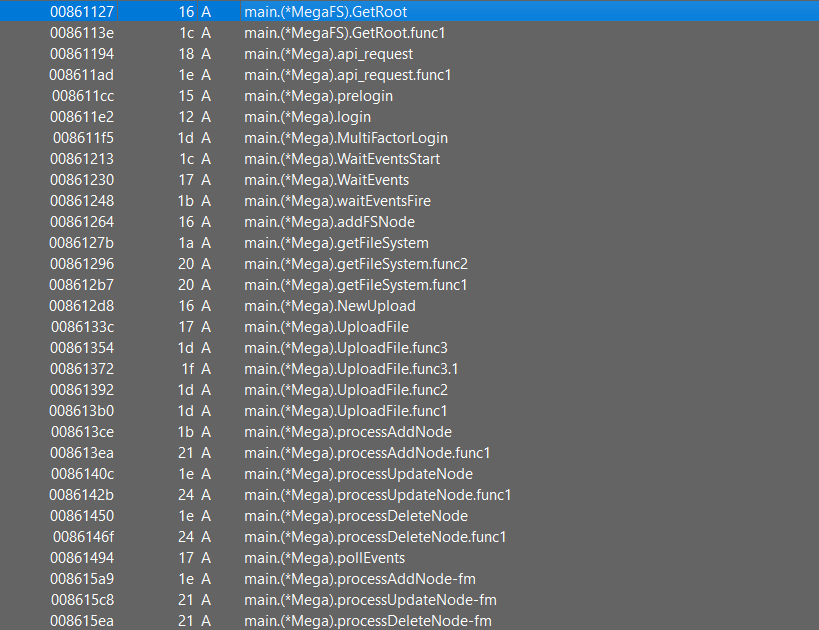
Task: Click address 0086133c
Action: 83,326
